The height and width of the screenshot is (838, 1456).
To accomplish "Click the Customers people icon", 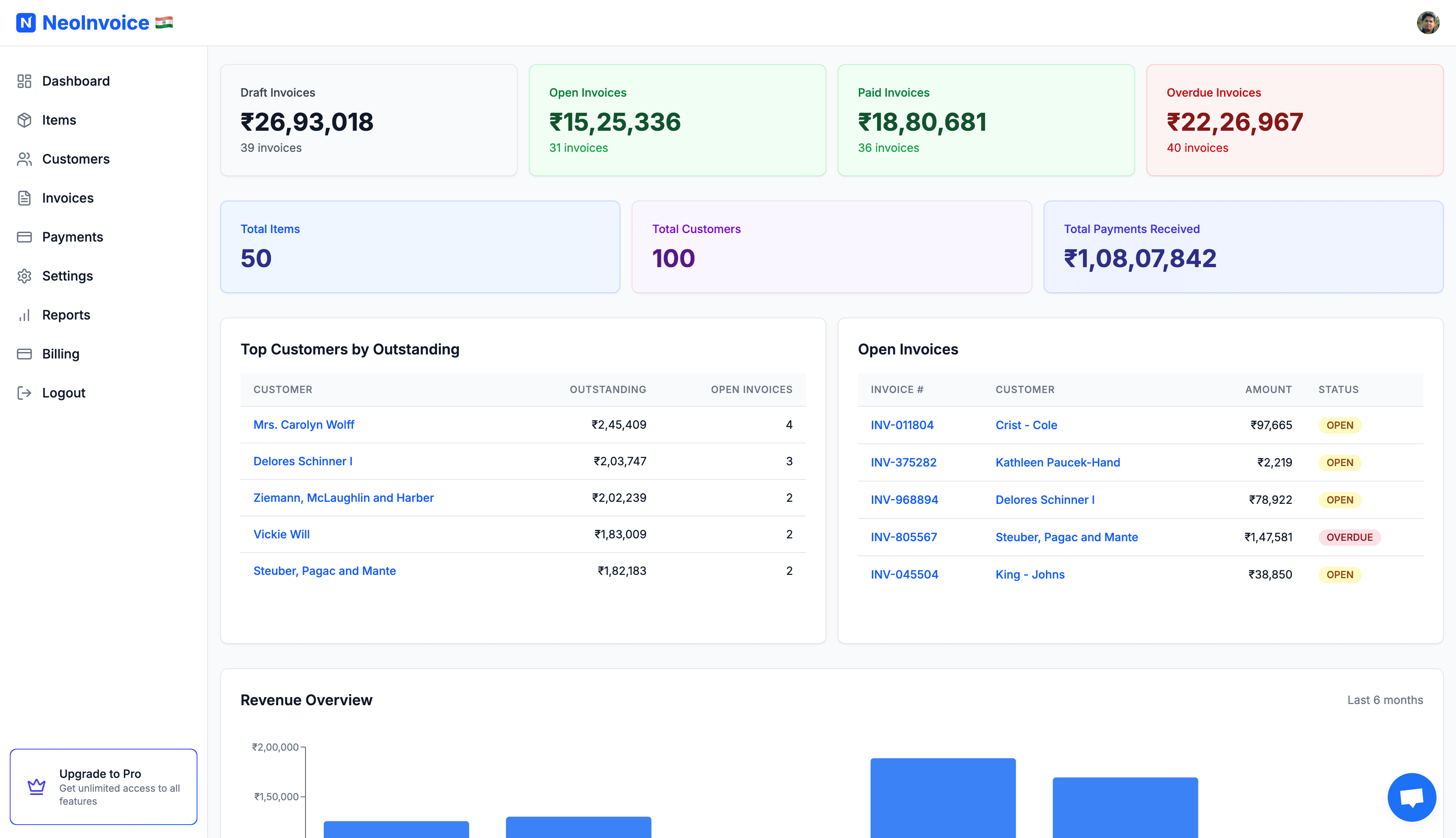I will (x=24, y=159).
